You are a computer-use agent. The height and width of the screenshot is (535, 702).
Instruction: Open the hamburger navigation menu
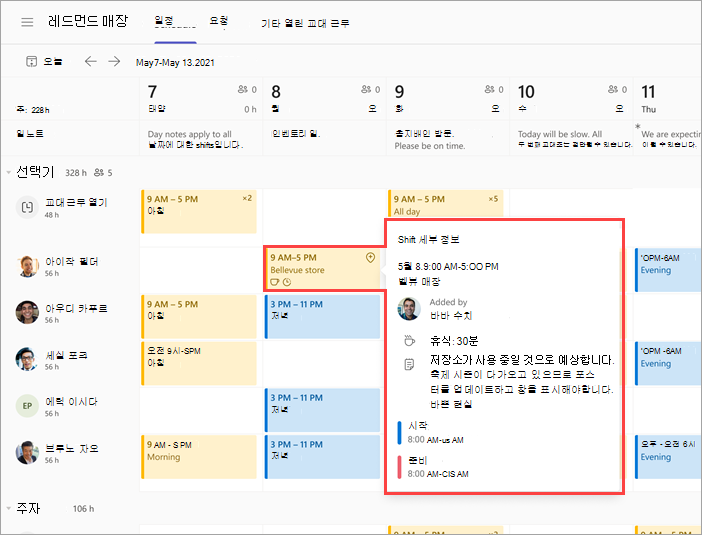(27, 22)
